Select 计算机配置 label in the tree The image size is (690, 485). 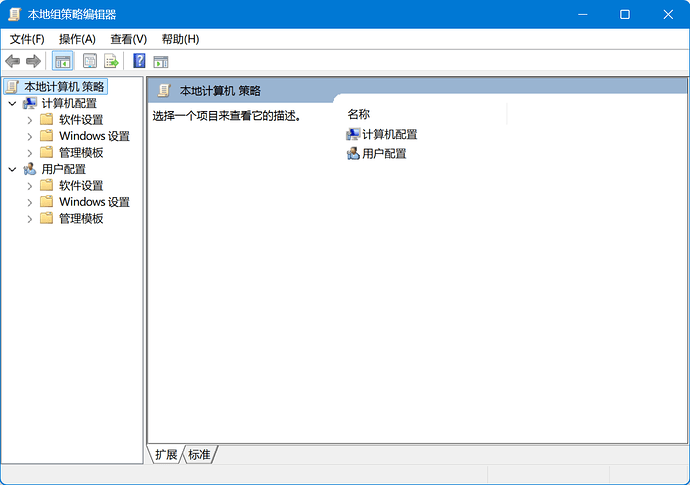tap(69, 103)
